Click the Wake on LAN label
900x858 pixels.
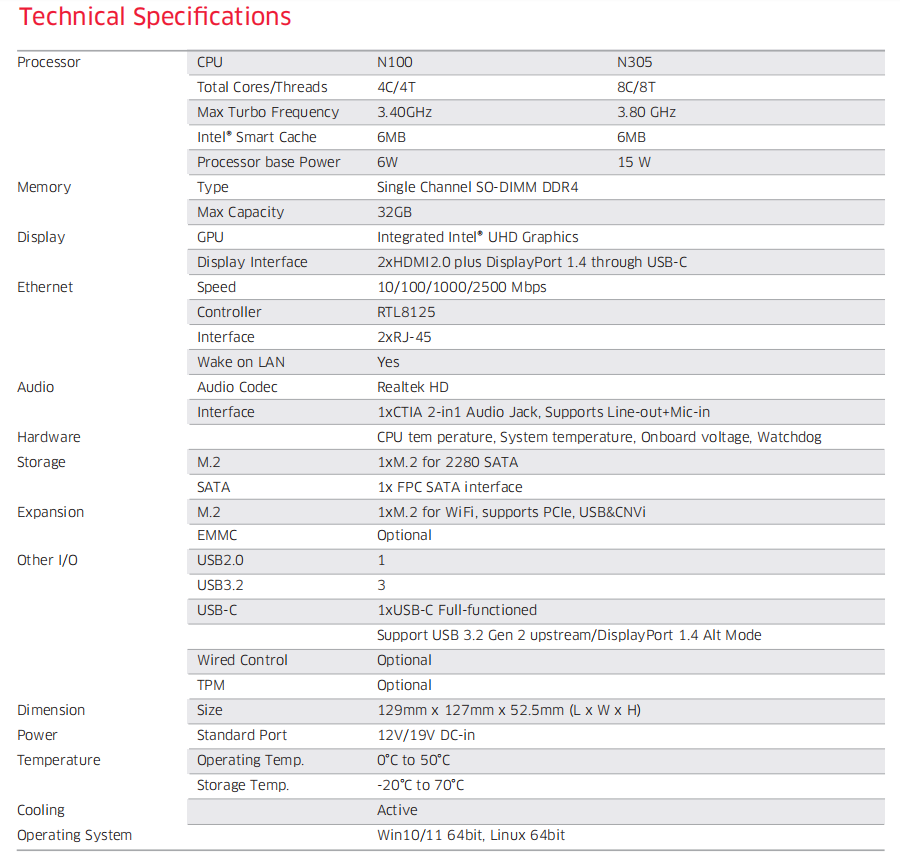click(241, 362)
